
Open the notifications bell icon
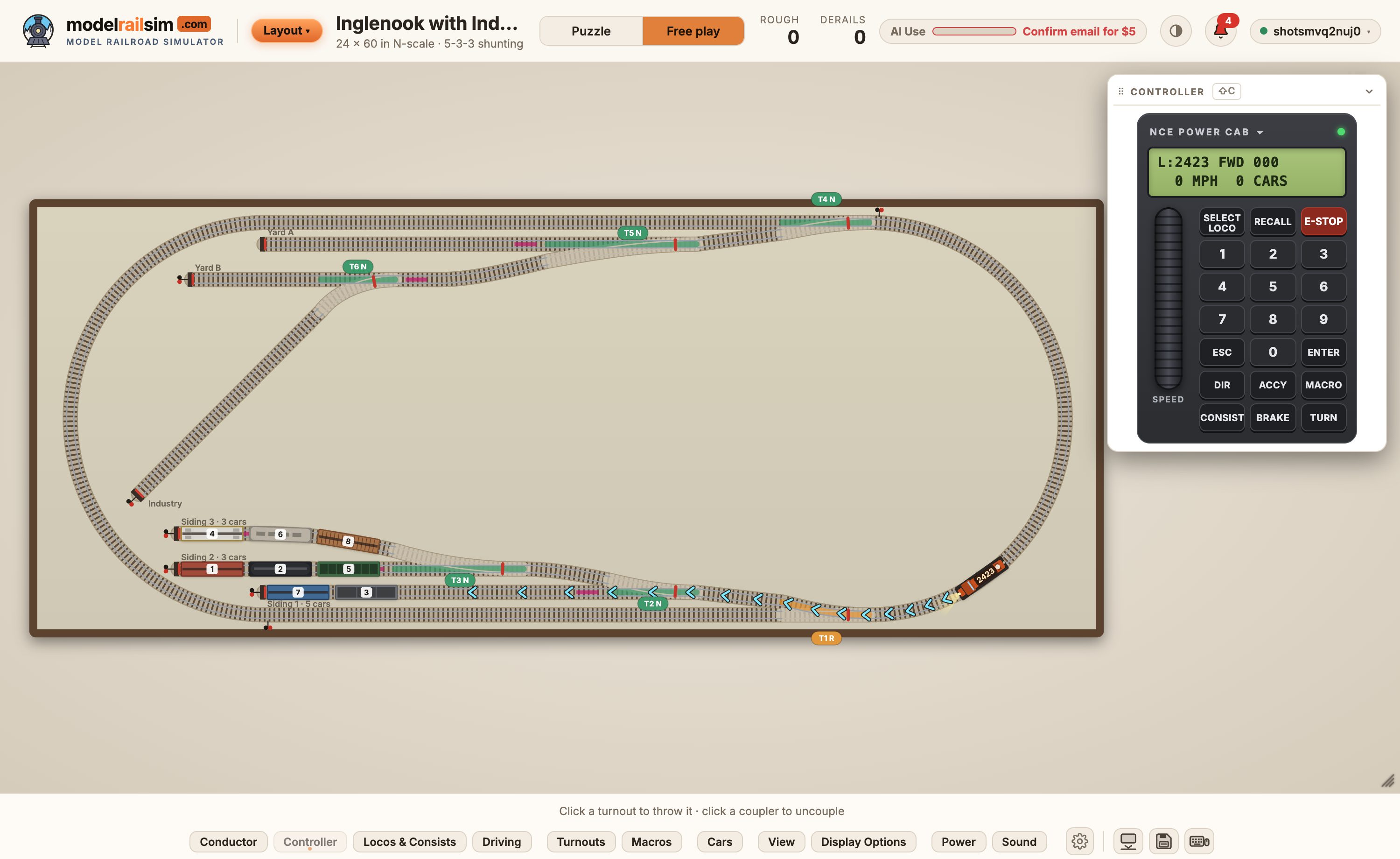[x=1220, y=31]
